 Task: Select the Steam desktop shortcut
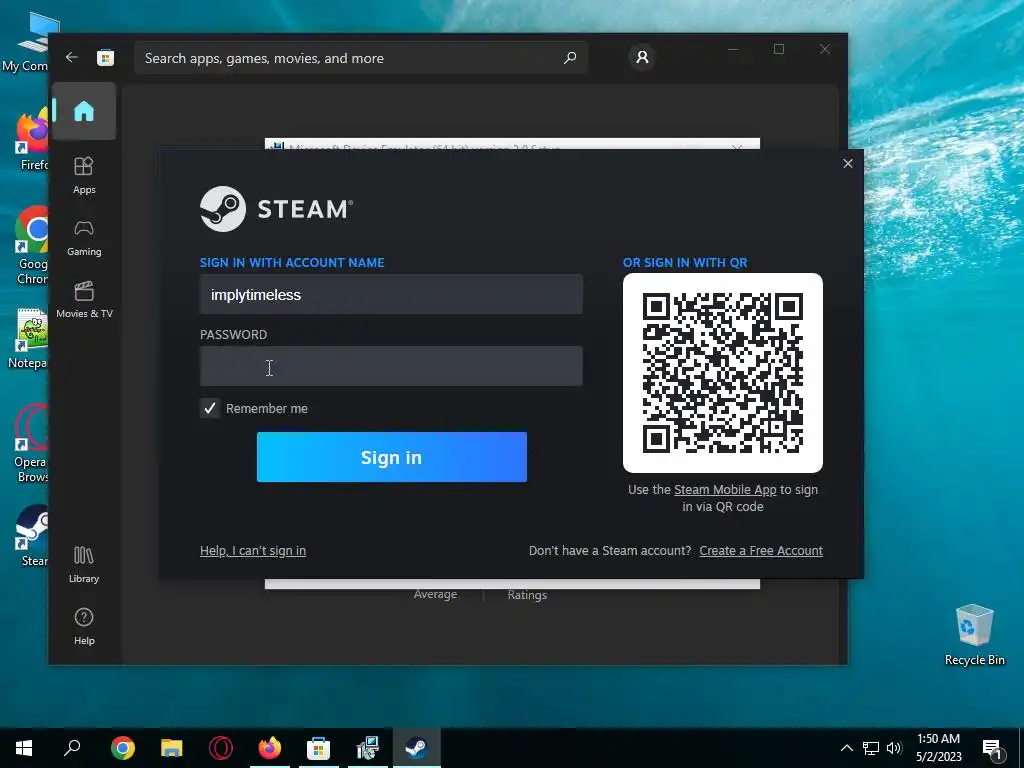coord(32,536)
